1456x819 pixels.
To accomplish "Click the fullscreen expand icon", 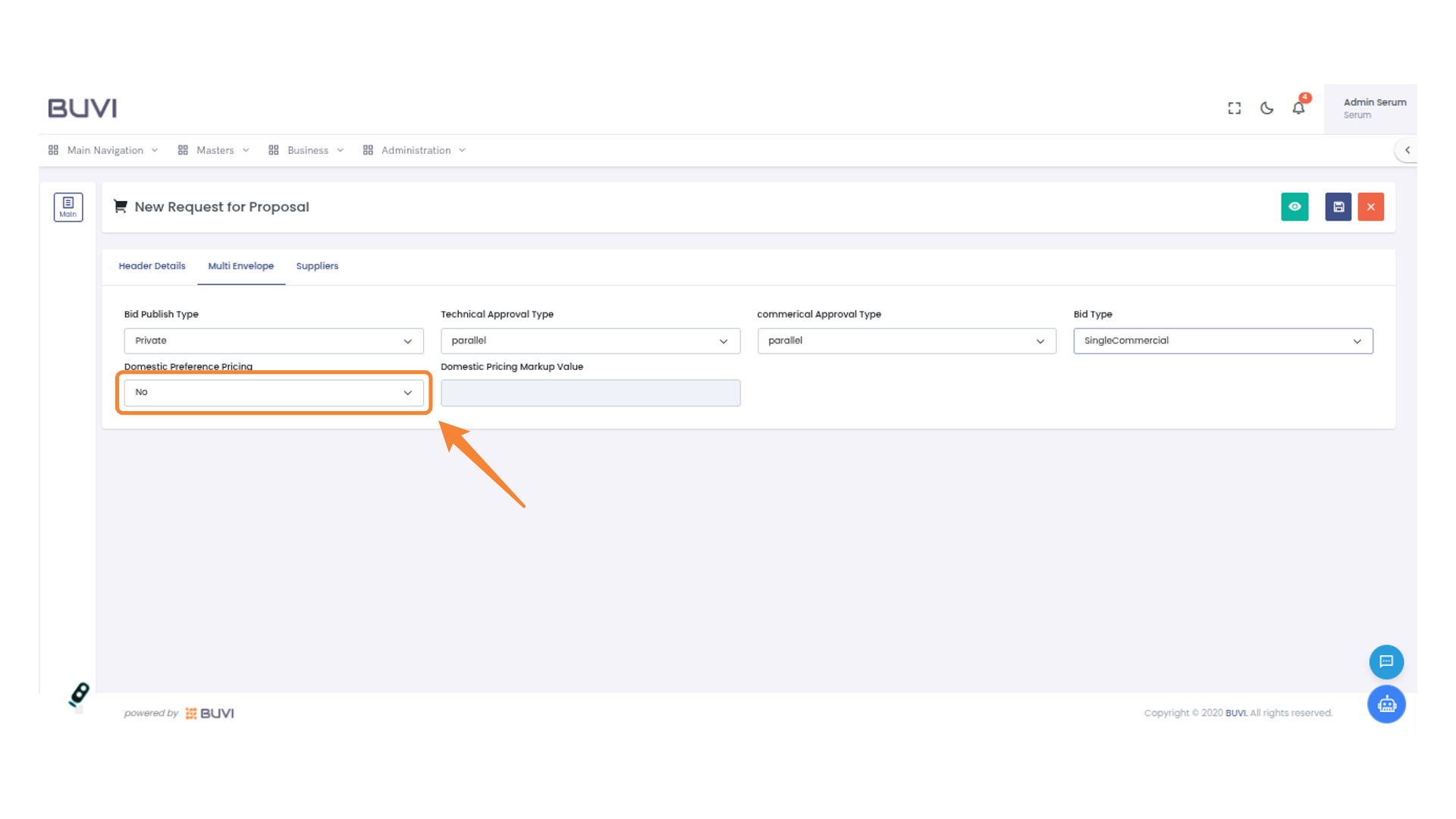I will 1235,108.
